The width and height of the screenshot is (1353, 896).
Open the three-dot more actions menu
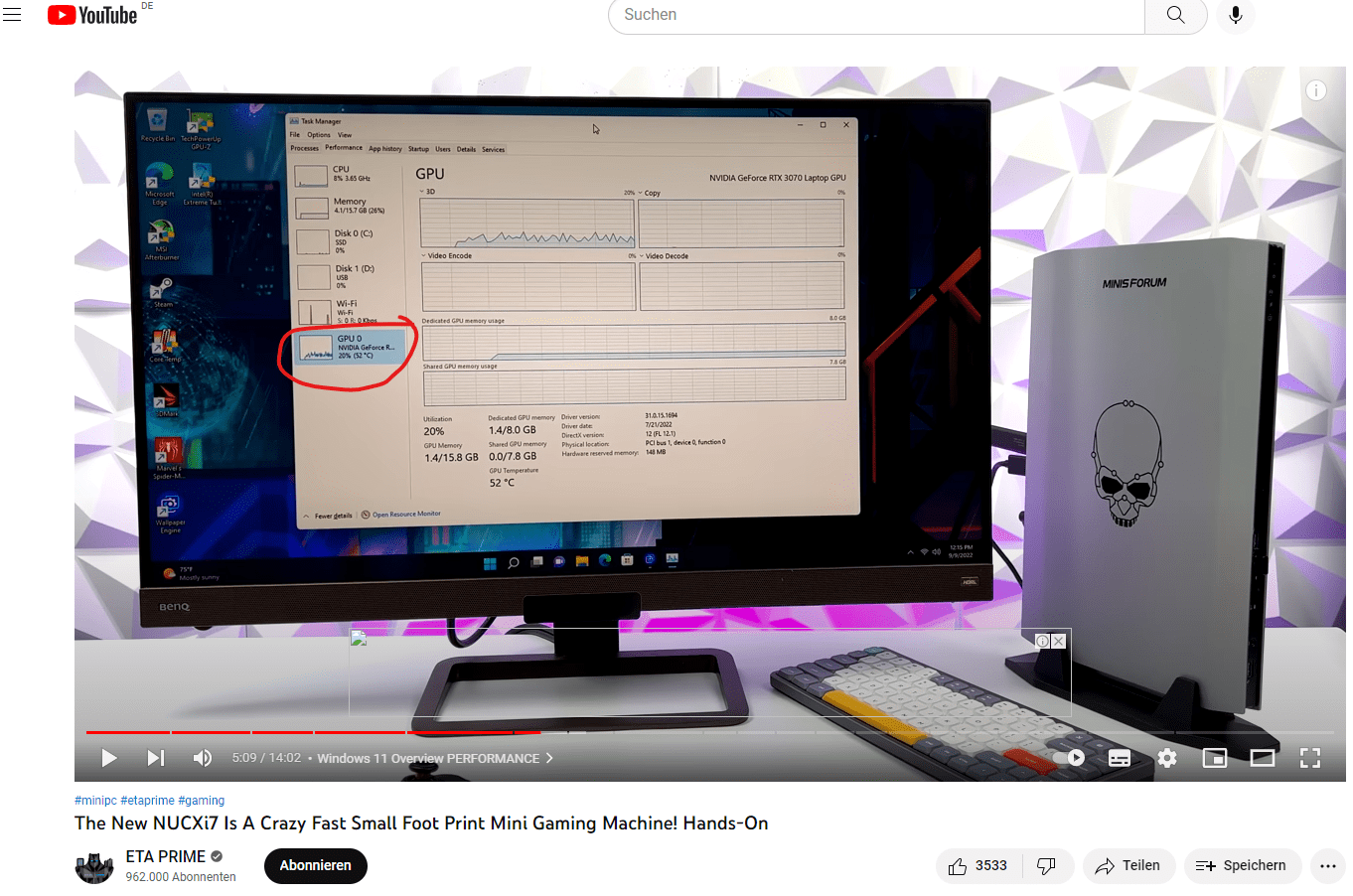(1328, 866)
